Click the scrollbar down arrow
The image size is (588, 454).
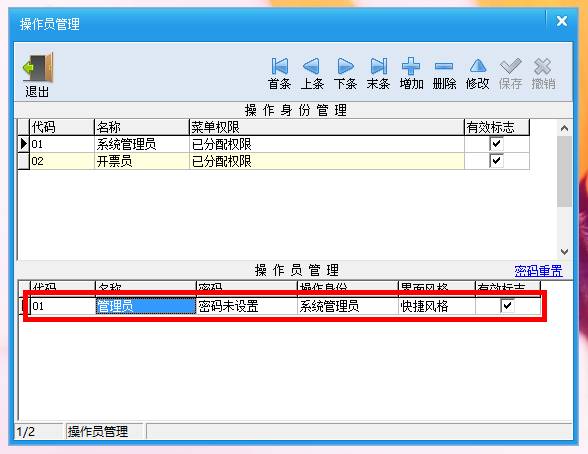click(564, 252)
